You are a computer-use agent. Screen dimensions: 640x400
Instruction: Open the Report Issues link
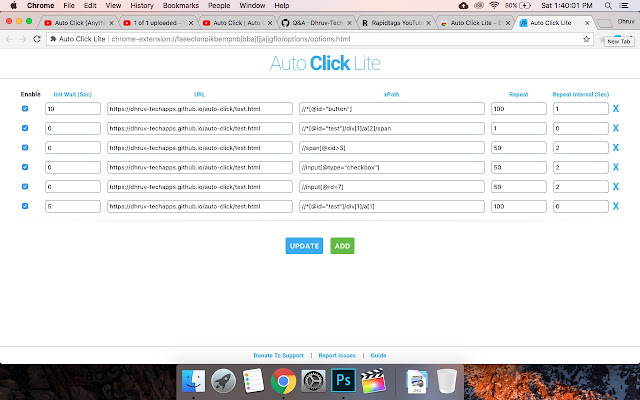click(x=337, y=356)
